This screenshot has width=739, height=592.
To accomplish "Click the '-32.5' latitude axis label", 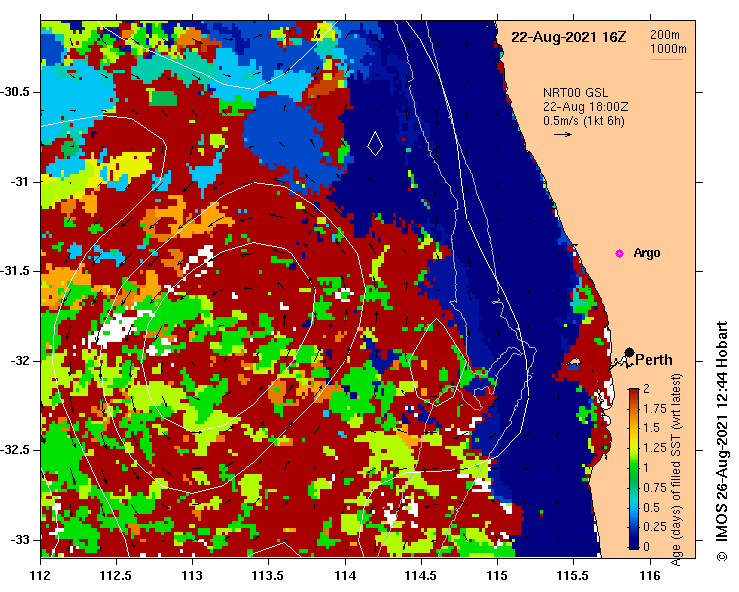I will click(14, 450).
